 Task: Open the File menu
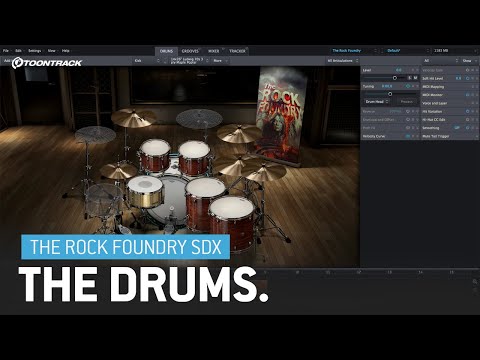(6, 51)
